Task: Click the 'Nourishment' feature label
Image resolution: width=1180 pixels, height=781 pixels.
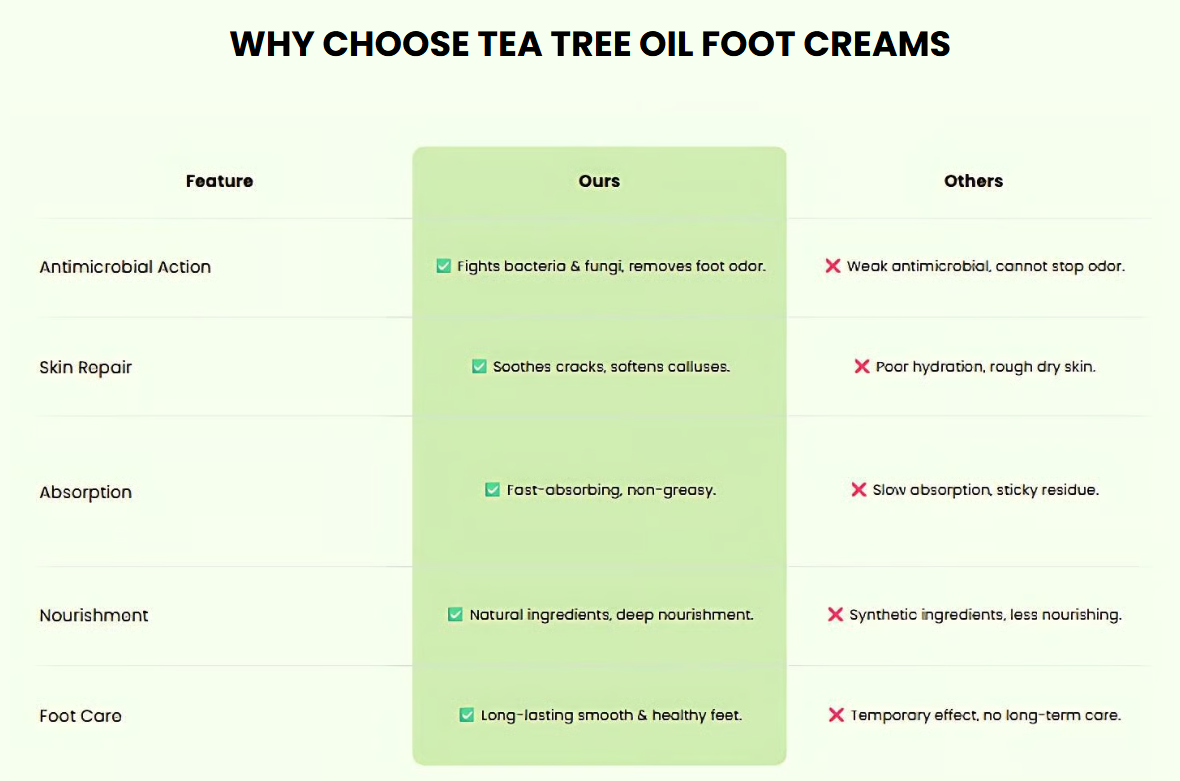Action: (x=94, y=615)
